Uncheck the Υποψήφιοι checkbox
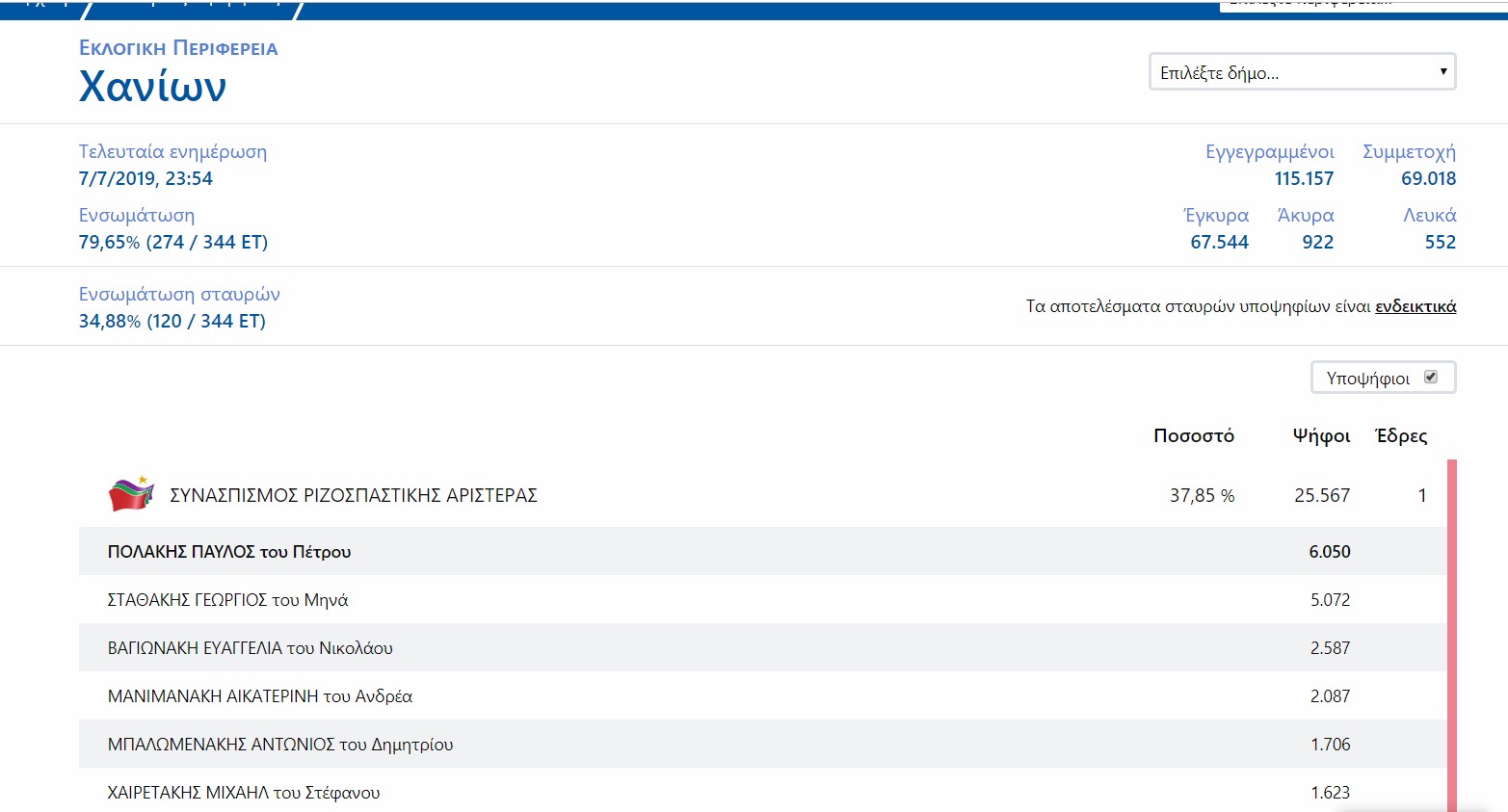This screenshot has height=812, width=1508. pyautogui.click(x=1431, y=378)
